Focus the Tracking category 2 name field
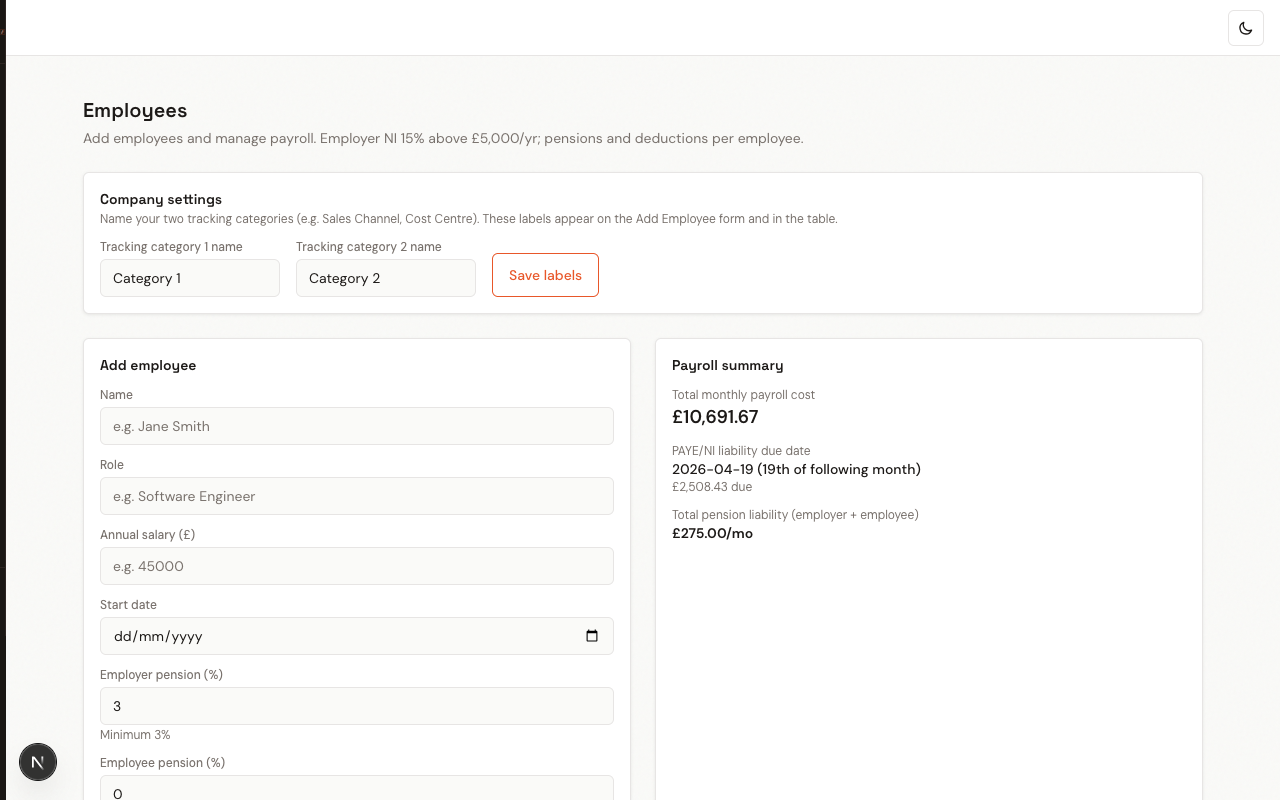1280x800 pixels. point(385,278)
